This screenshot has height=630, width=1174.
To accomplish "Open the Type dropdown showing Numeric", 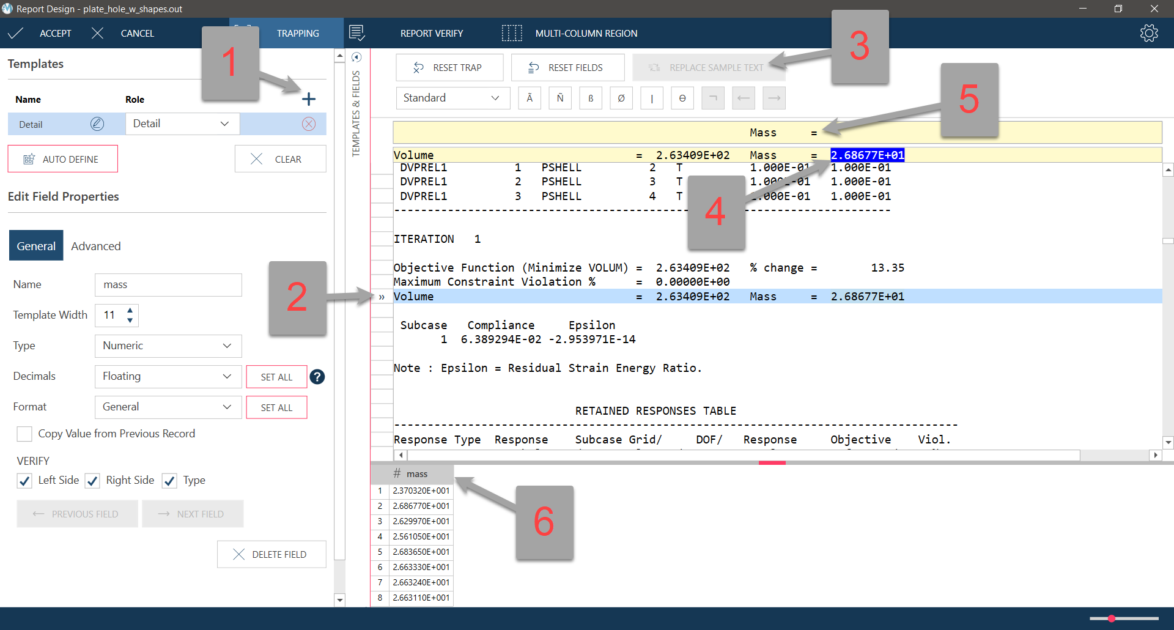I will coord(168,346).
